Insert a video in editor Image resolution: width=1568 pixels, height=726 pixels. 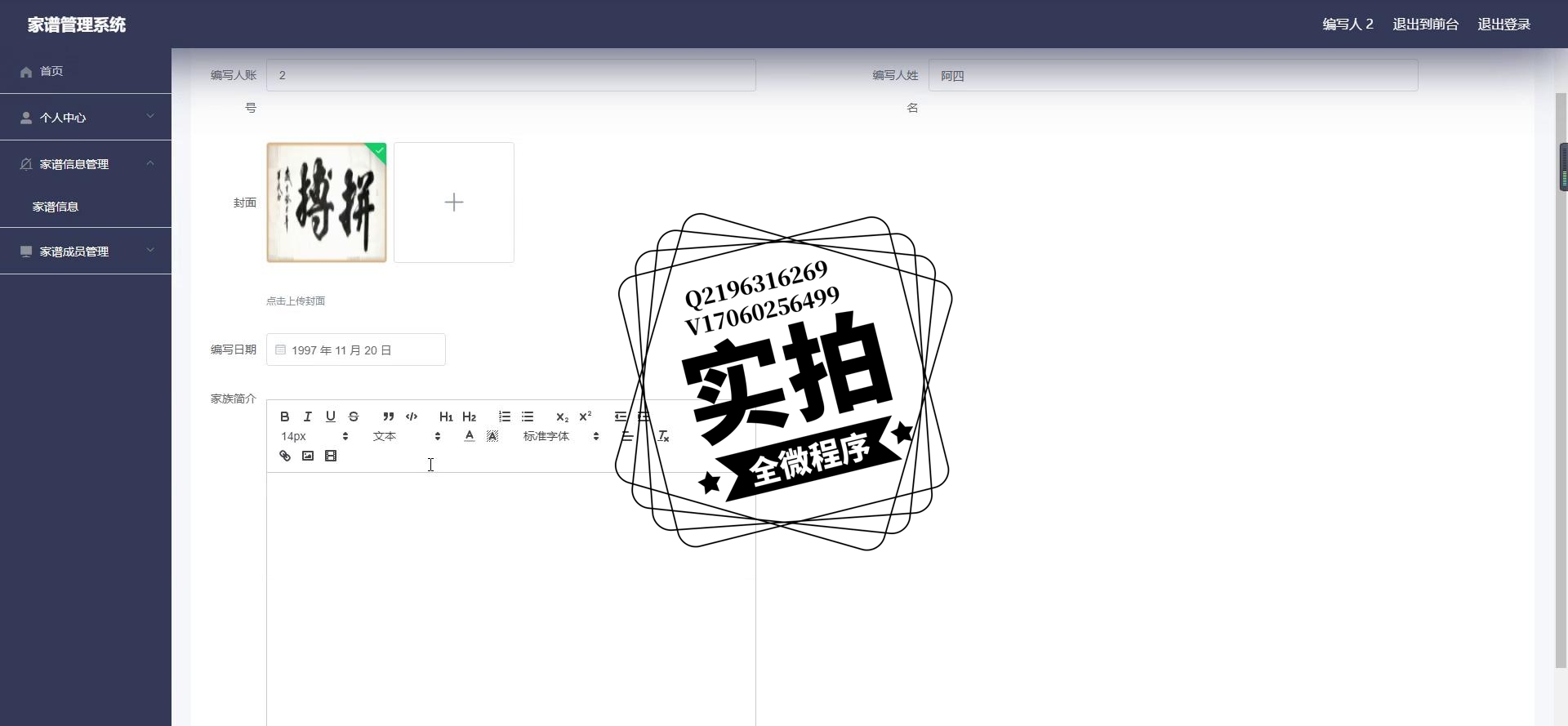pyautogui.click(x=331, y=456)
